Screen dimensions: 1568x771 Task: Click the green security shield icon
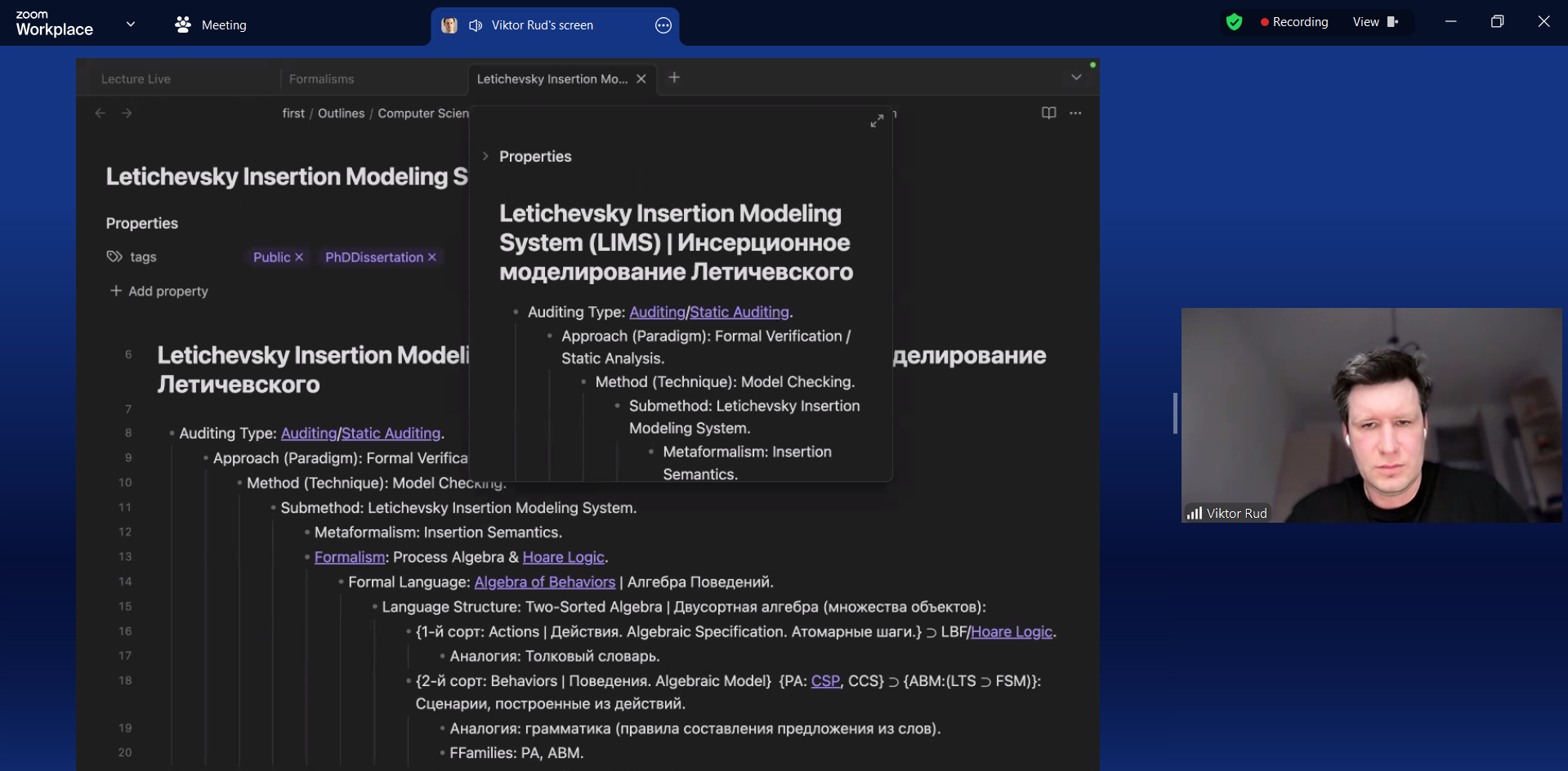tap(1234, 22)
